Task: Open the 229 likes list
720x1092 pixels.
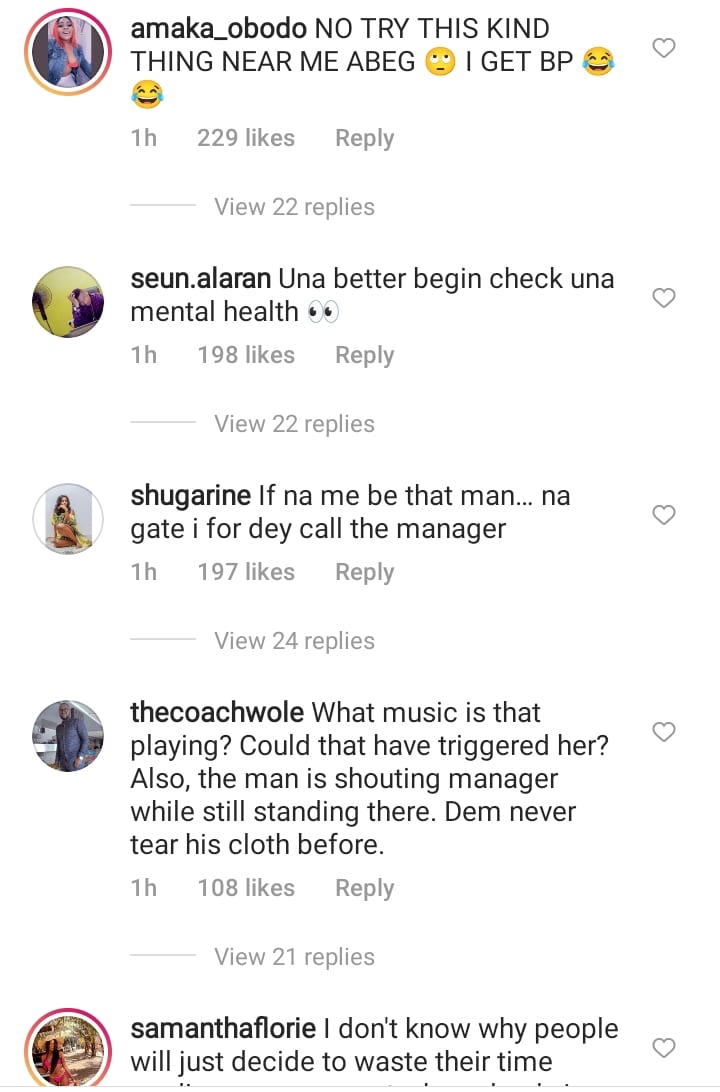Action: coord(246,138)
